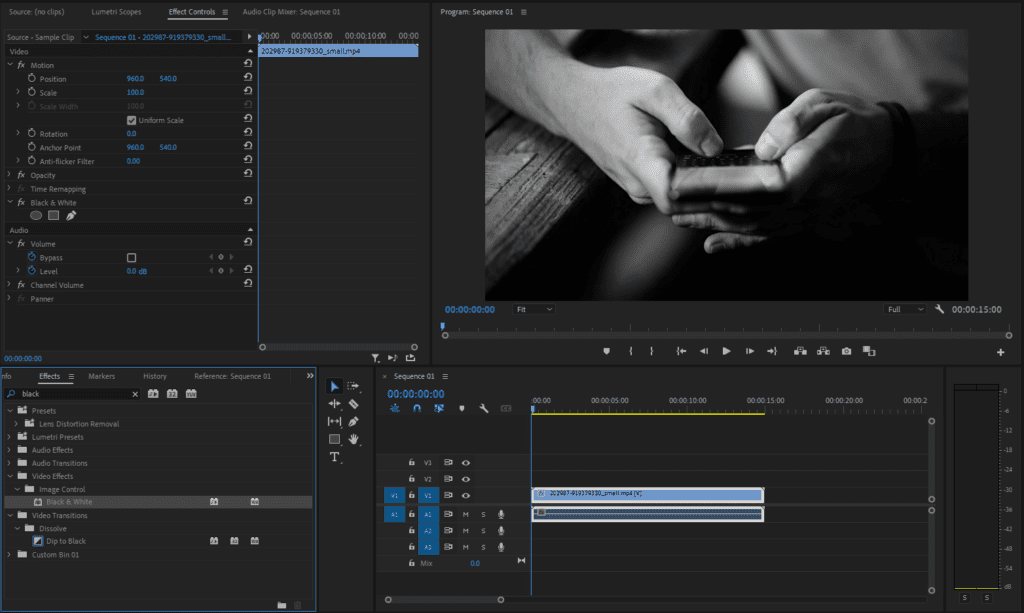Collapse the Video Transitions folder
The height and width of the screenshot is (613, 1024).
(x=10, y=515)
